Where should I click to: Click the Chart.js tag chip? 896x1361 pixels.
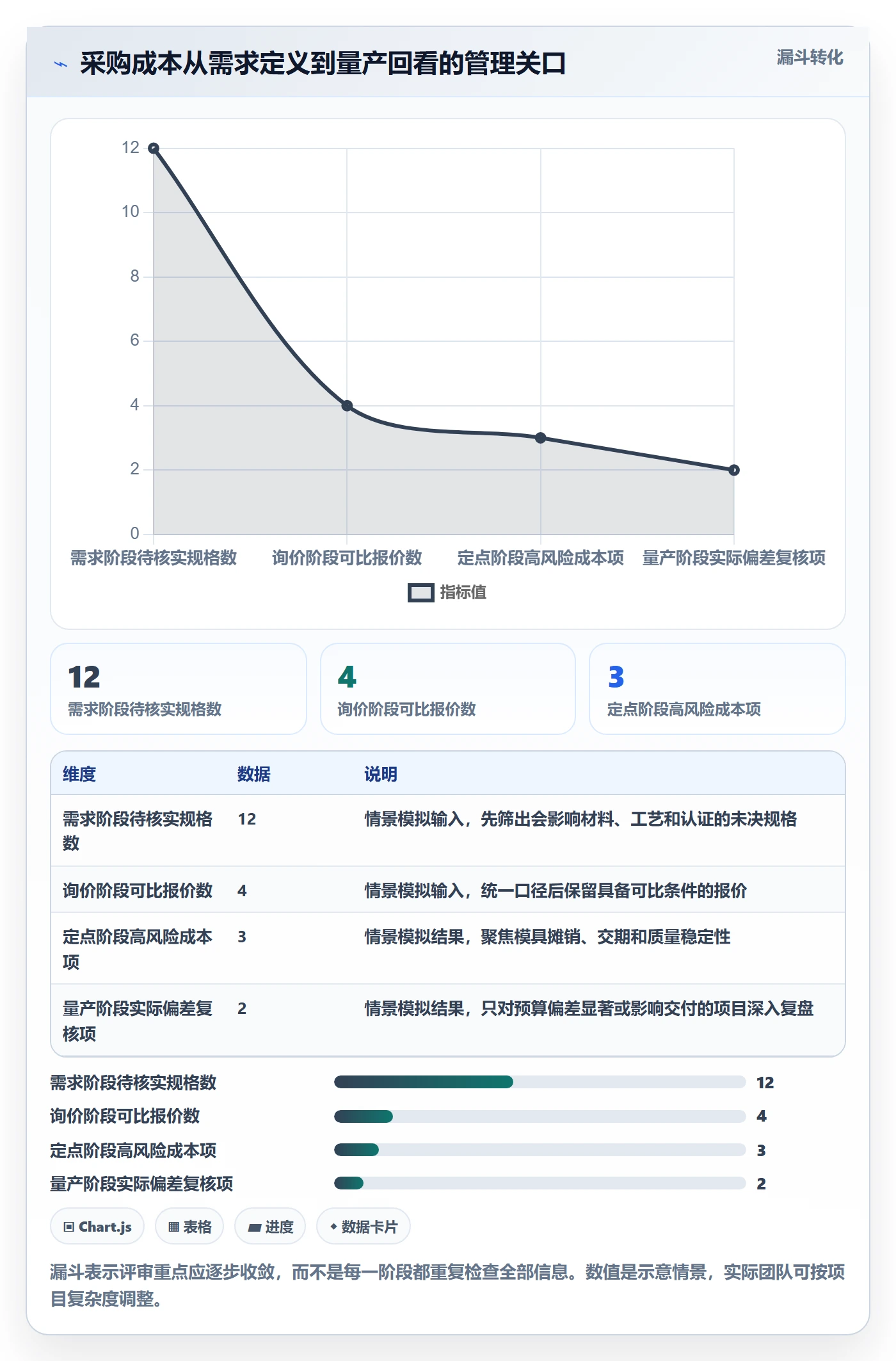(97, 1227)
